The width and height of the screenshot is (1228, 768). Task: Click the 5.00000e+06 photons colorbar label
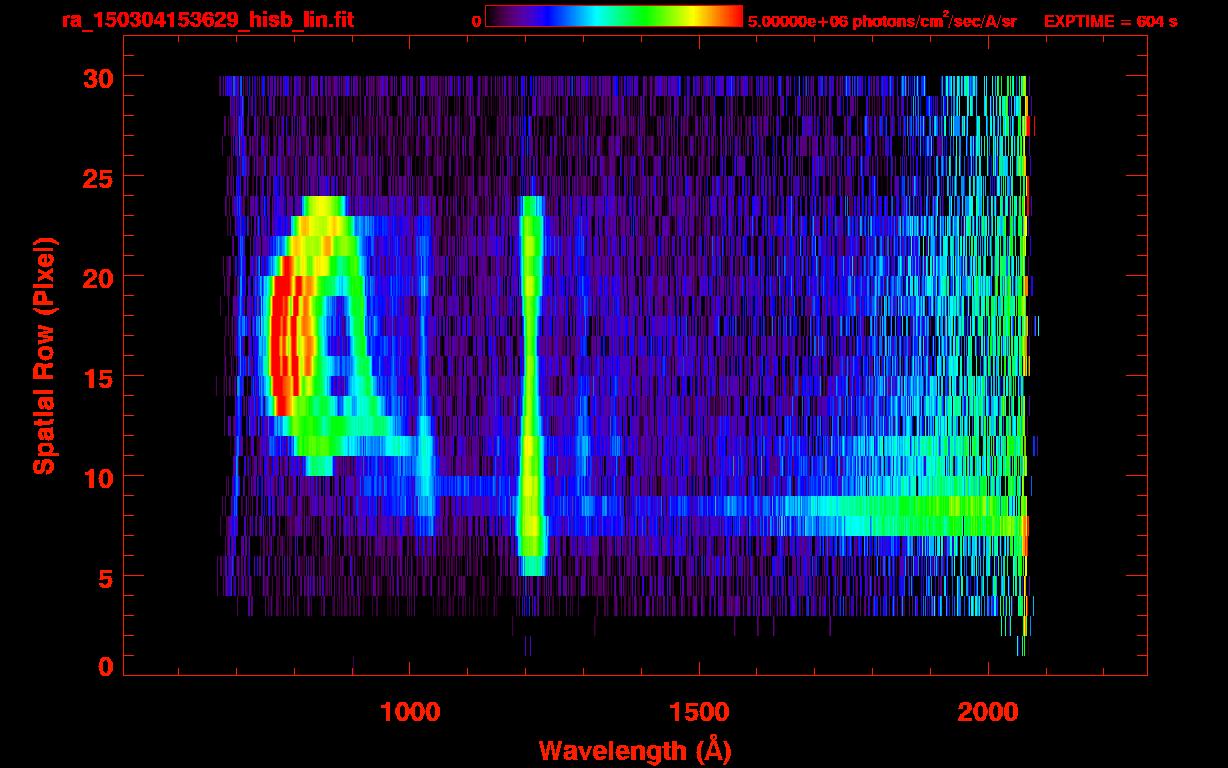tap(882, 21)
